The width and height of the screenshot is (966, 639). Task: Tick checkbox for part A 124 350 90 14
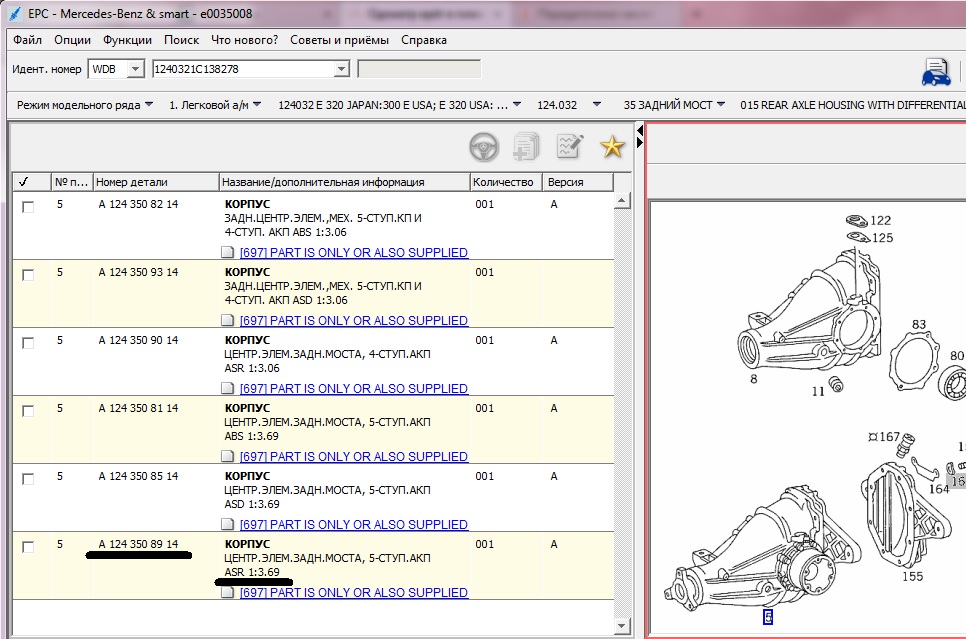pos(28,343)
